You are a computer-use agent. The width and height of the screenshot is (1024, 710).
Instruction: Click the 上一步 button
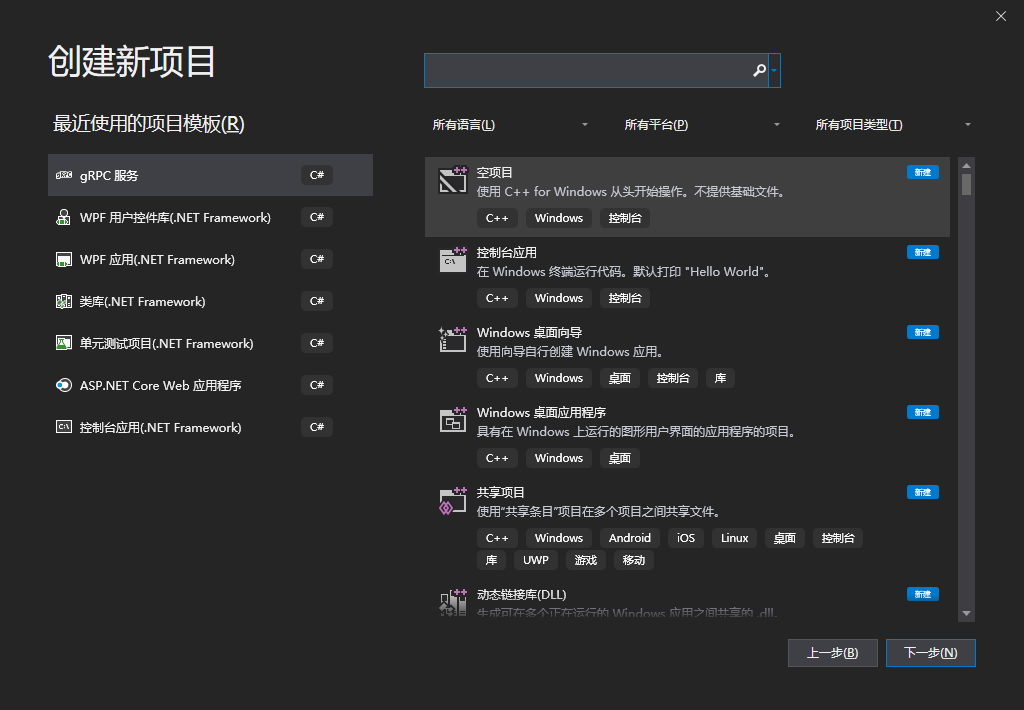coord(833,652)
